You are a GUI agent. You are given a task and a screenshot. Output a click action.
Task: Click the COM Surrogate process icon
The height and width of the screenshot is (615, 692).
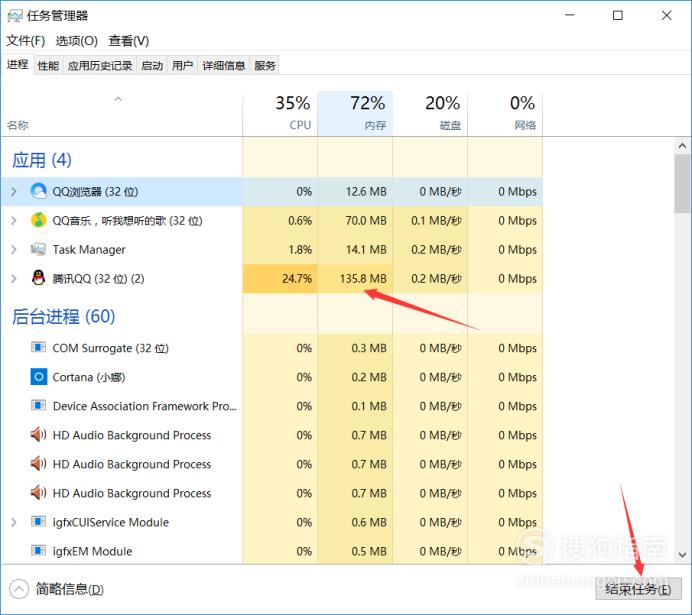click(x=38, y=347)
